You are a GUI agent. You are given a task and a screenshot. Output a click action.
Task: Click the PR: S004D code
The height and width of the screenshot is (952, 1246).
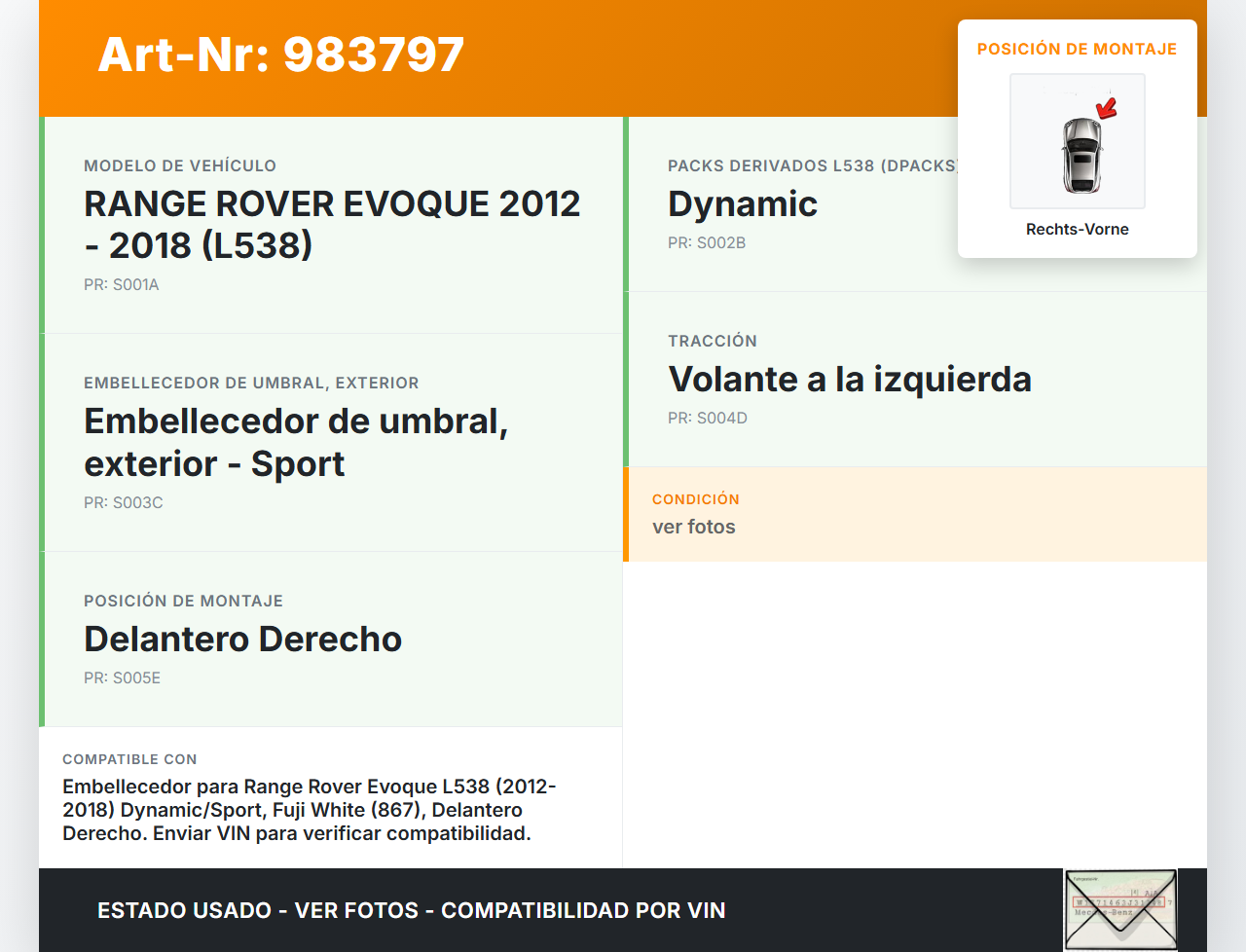(708, 419)
